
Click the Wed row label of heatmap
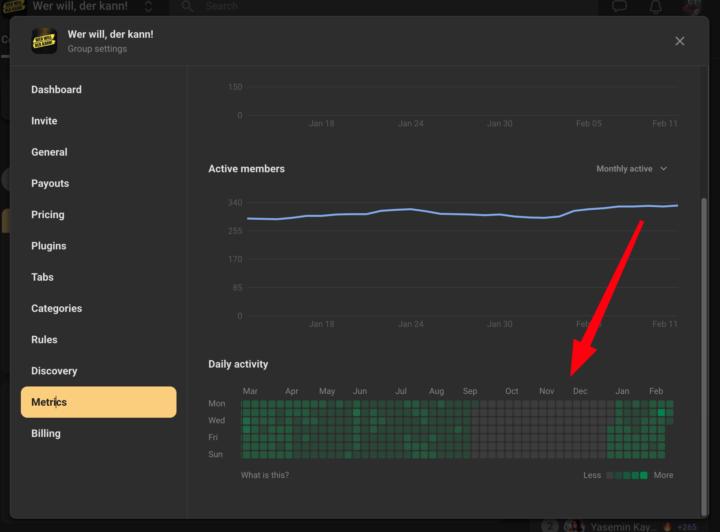pos(216,420)
